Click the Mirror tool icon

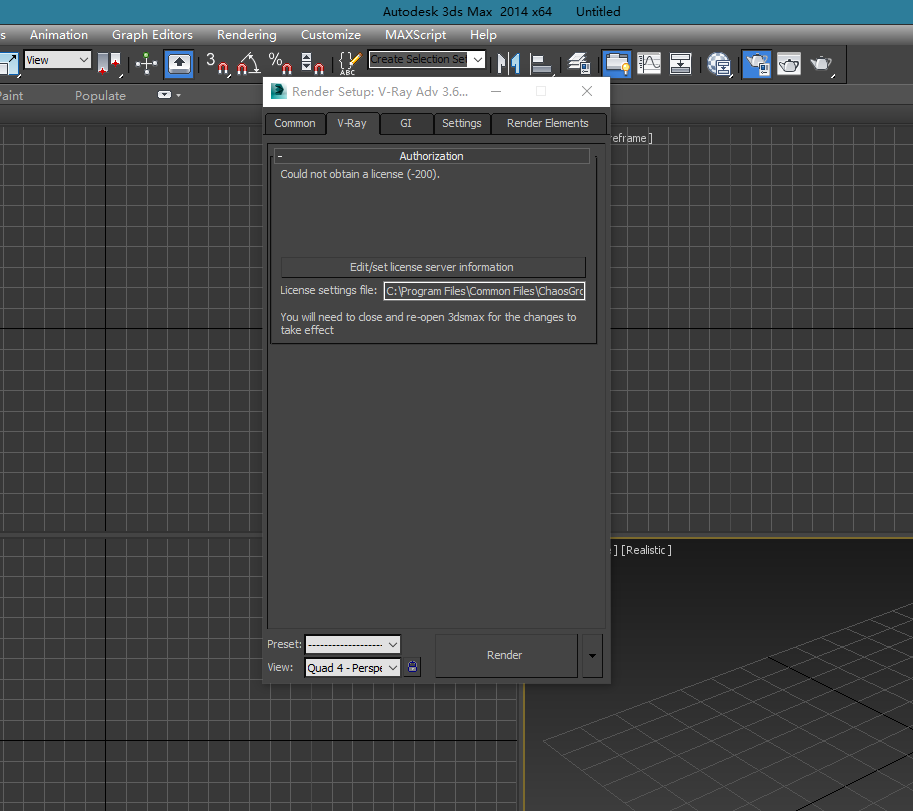[508, 63]
